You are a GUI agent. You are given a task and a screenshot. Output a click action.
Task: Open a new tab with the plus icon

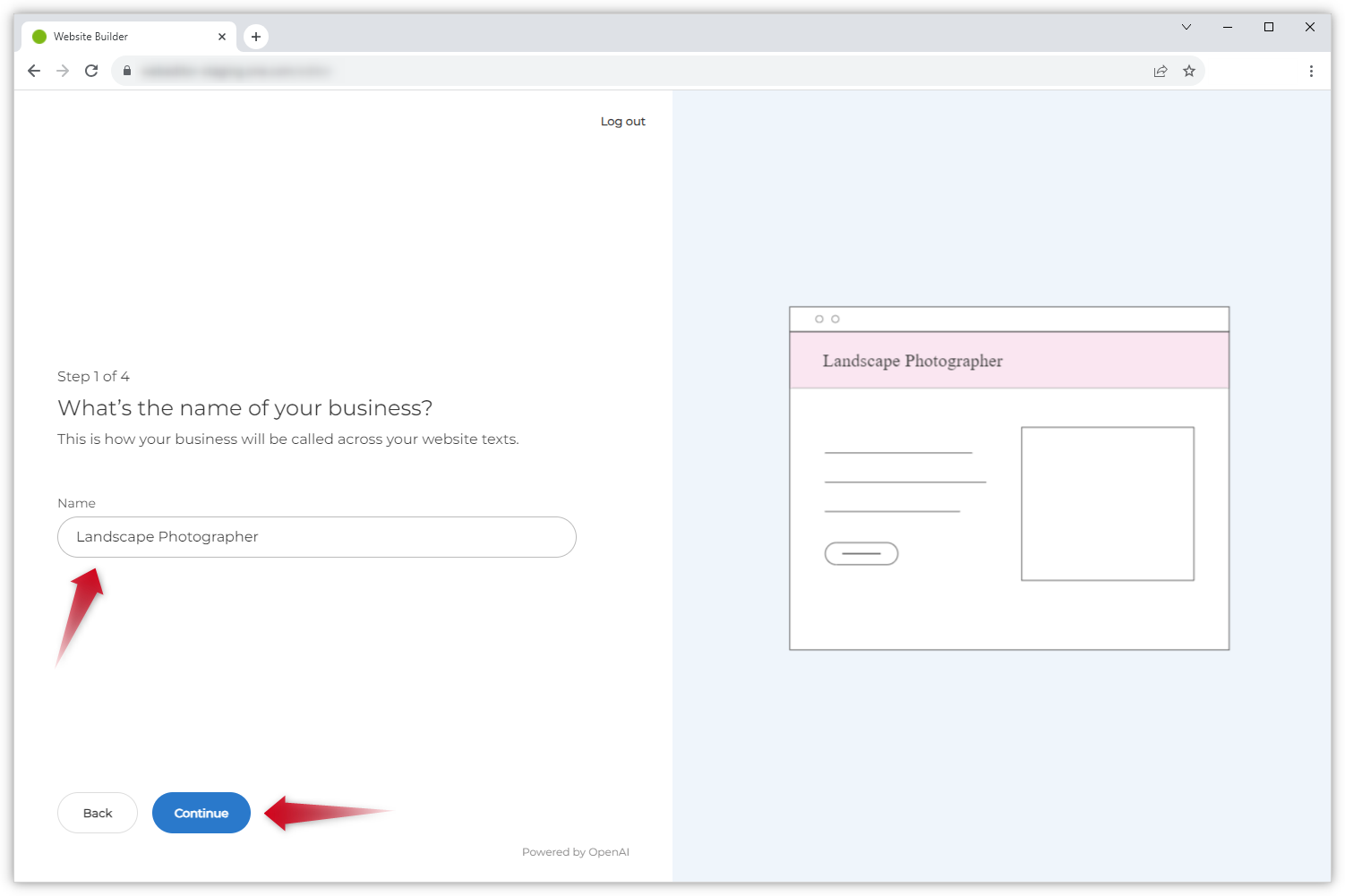[x=256, y=37]
